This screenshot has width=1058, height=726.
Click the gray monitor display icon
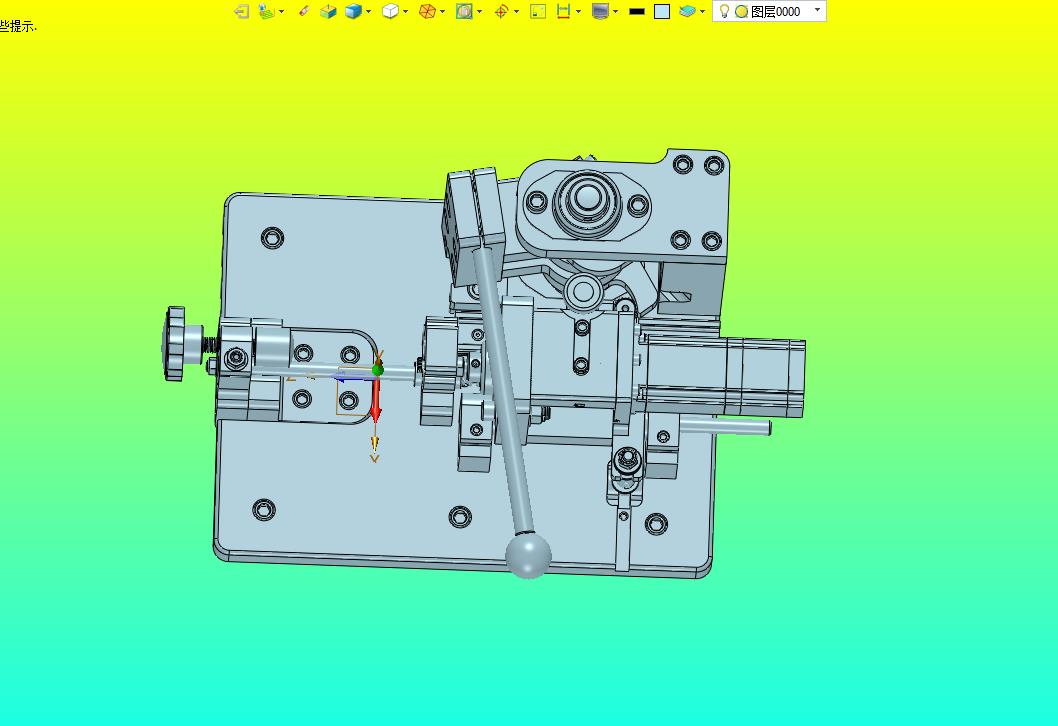coord(601,11)
